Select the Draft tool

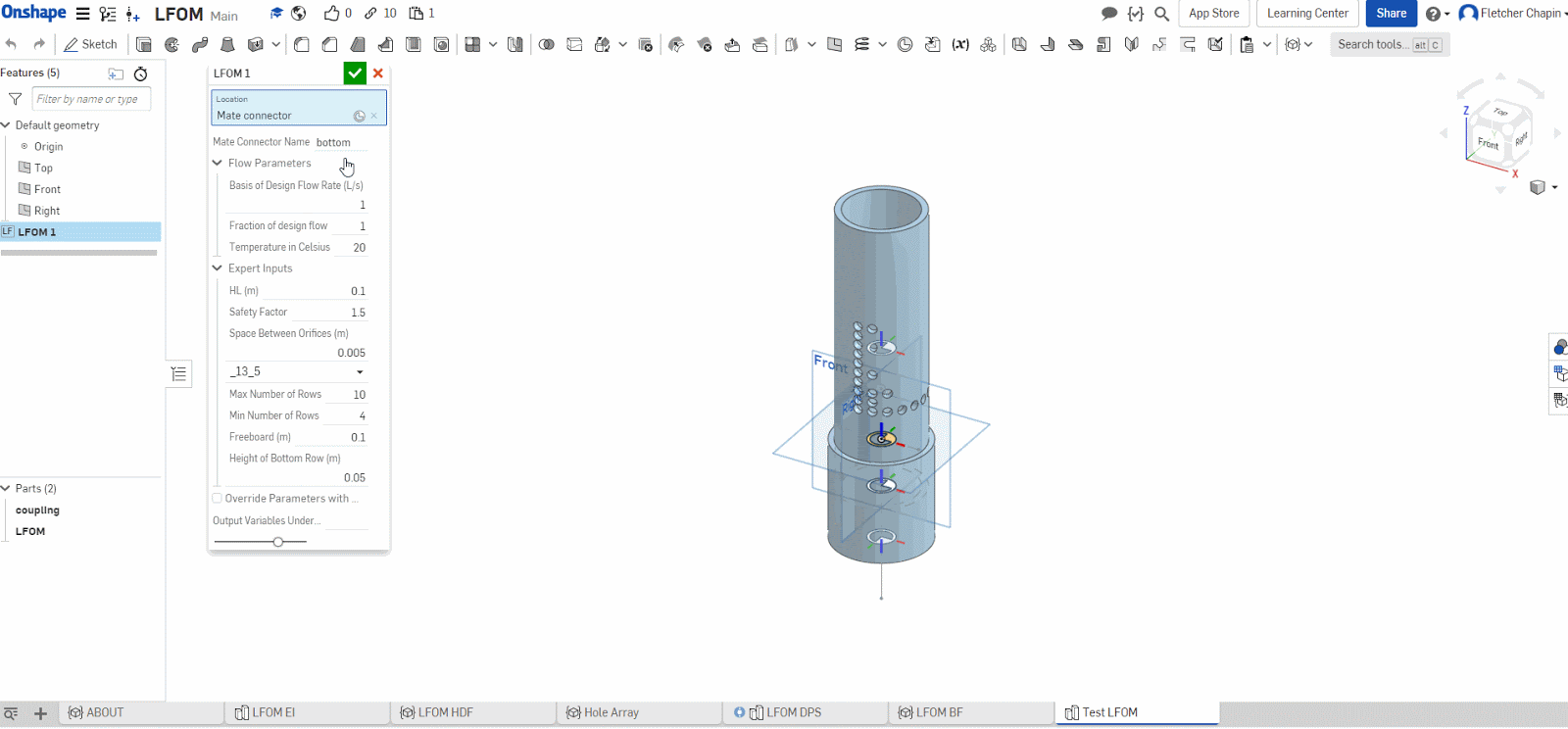358,44
